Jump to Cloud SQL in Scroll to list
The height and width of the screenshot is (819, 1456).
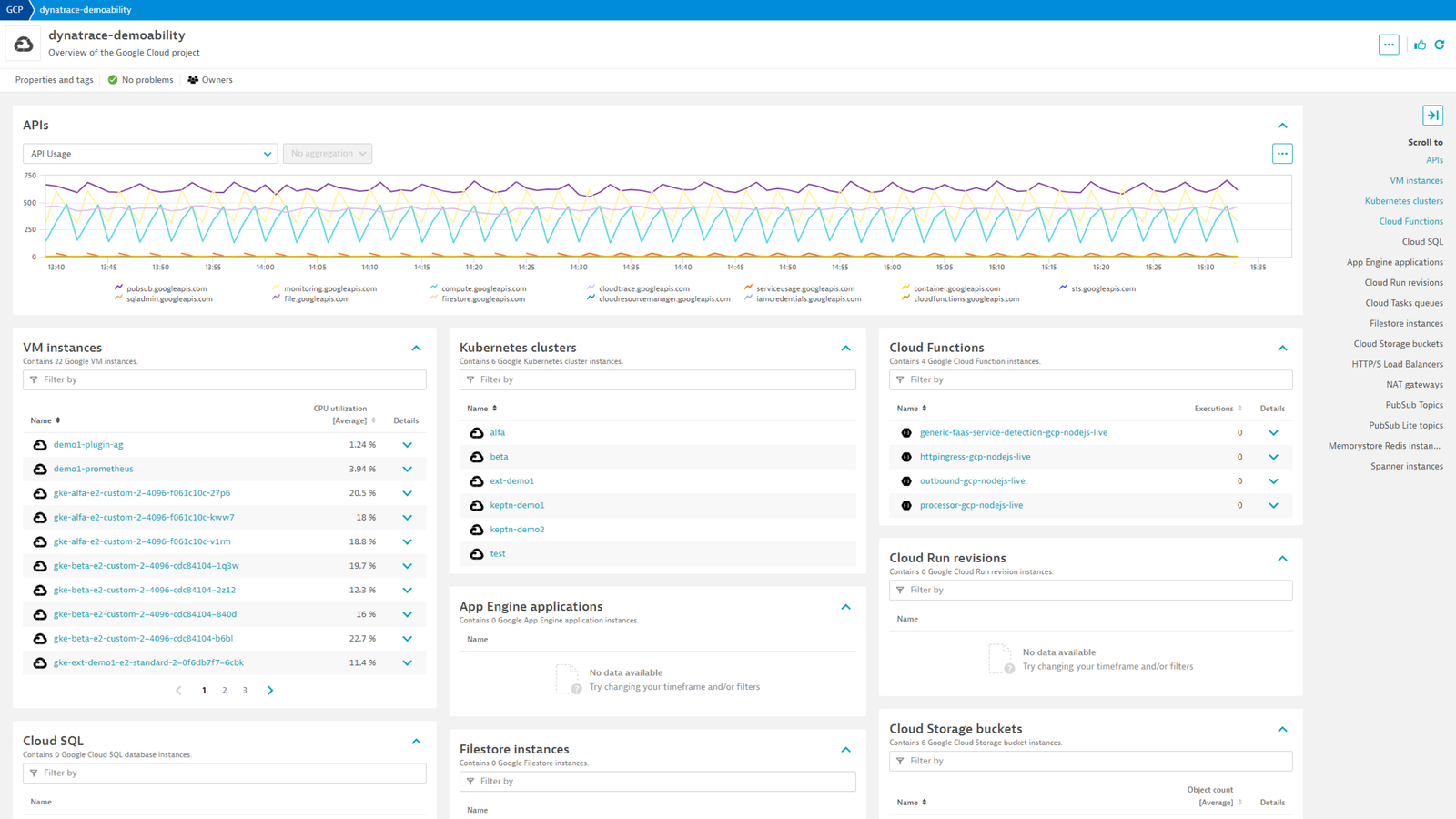(1422, 242)
